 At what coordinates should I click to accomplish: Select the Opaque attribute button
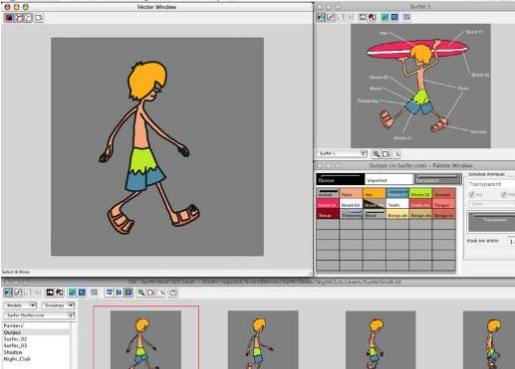click(340, 179)
